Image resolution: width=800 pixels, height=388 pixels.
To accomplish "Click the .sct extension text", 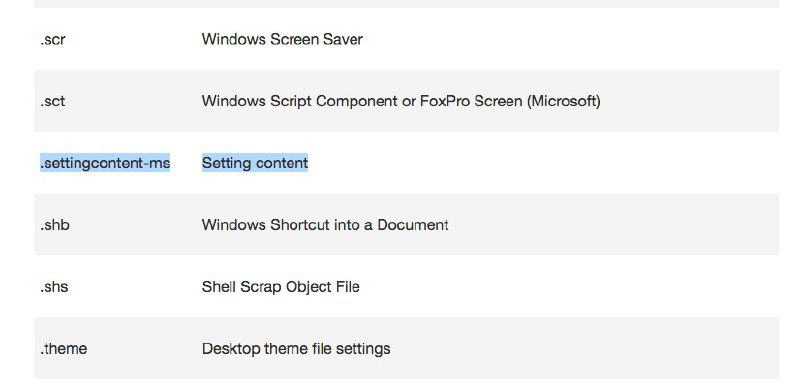I will click(x=53, y=101).
